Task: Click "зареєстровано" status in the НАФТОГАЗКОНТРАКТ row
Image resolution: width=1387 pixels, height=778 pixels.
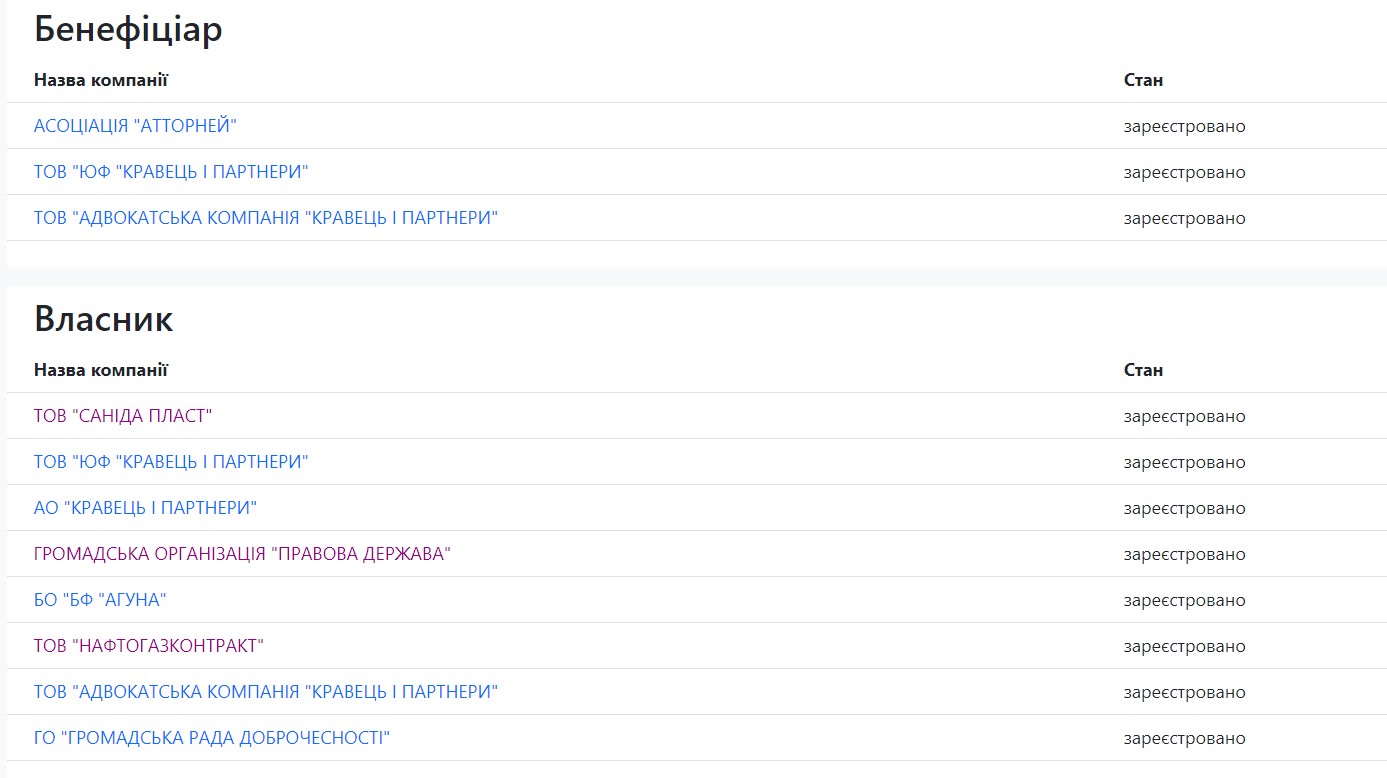Action: point(1184,646)
